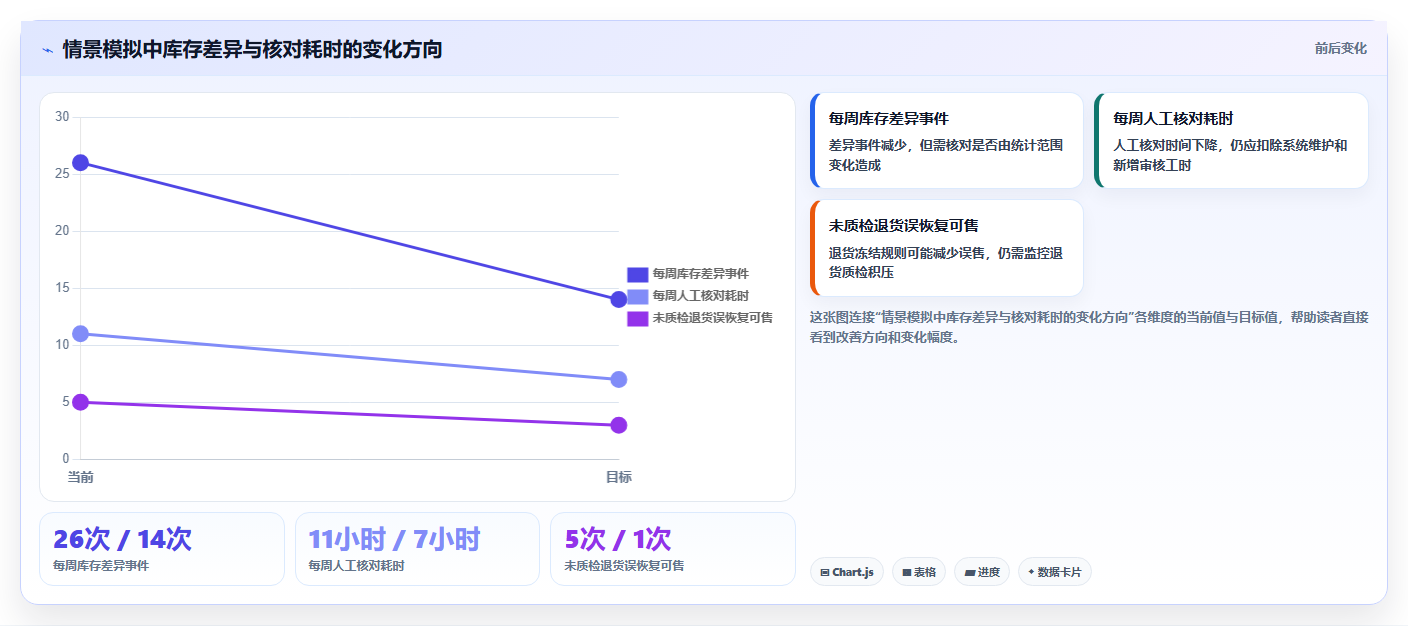
Task: Click y-axis label 15
Action: [62, 288]
